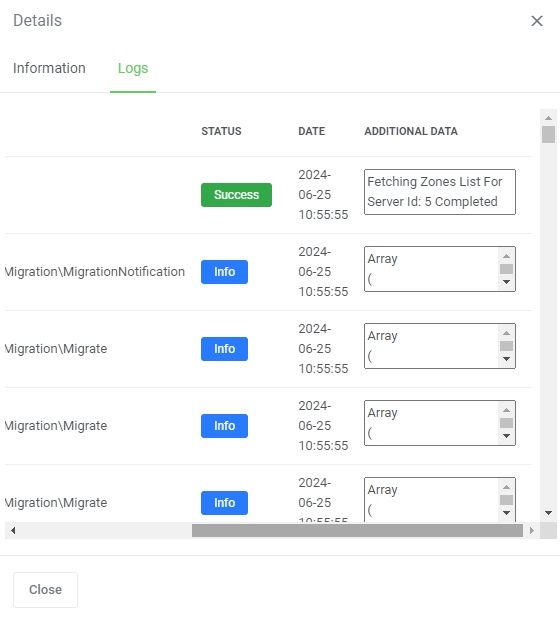Click scroll-down arrow in MigrationNotification row text area

506,282
